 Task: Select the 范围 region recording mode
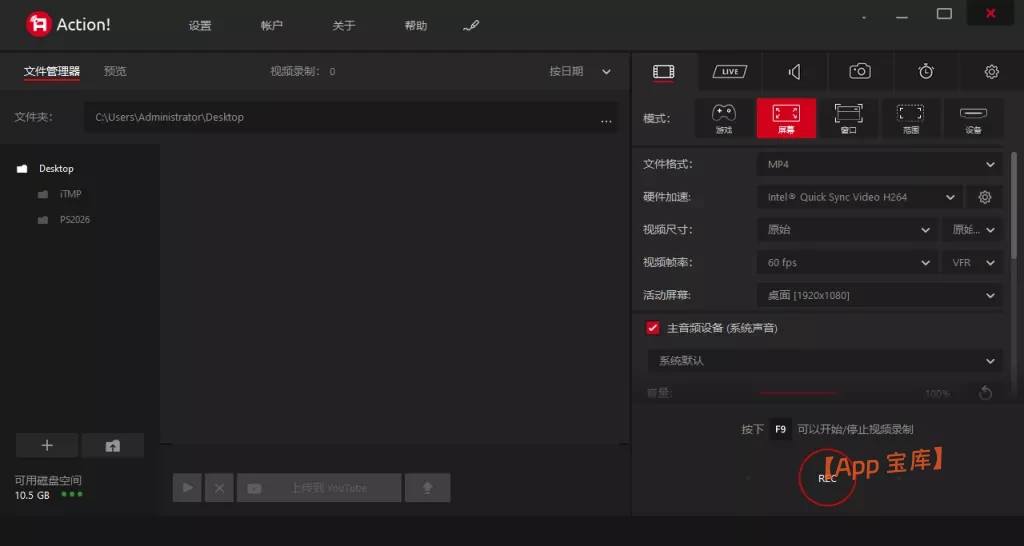click(x=910, y=118)
